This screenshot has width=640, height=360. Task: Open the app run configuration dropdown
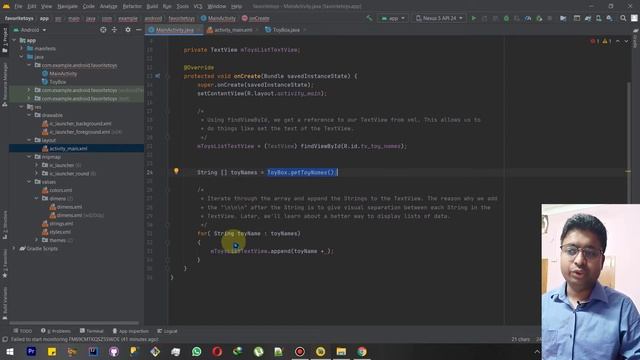pos(393,18)
